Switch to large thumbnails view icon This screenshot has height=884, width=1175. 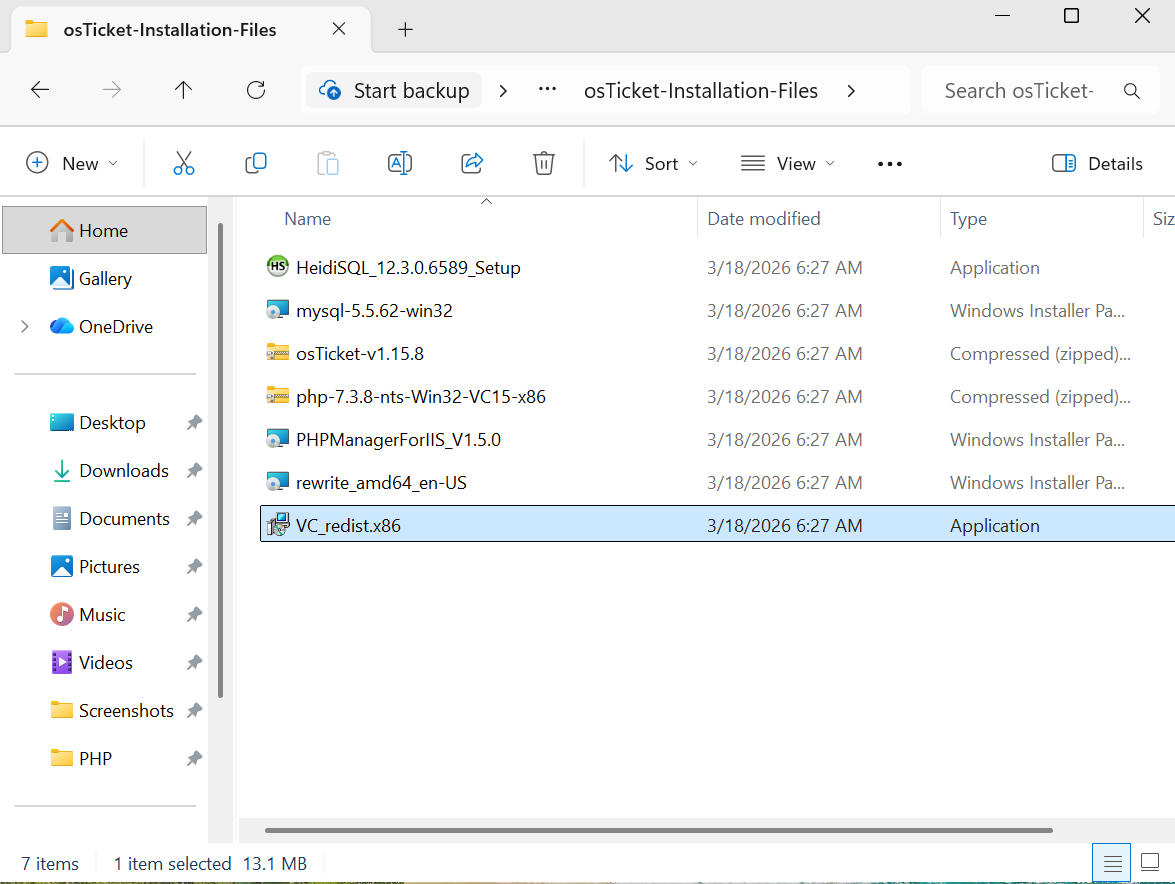pos(1150,863)
